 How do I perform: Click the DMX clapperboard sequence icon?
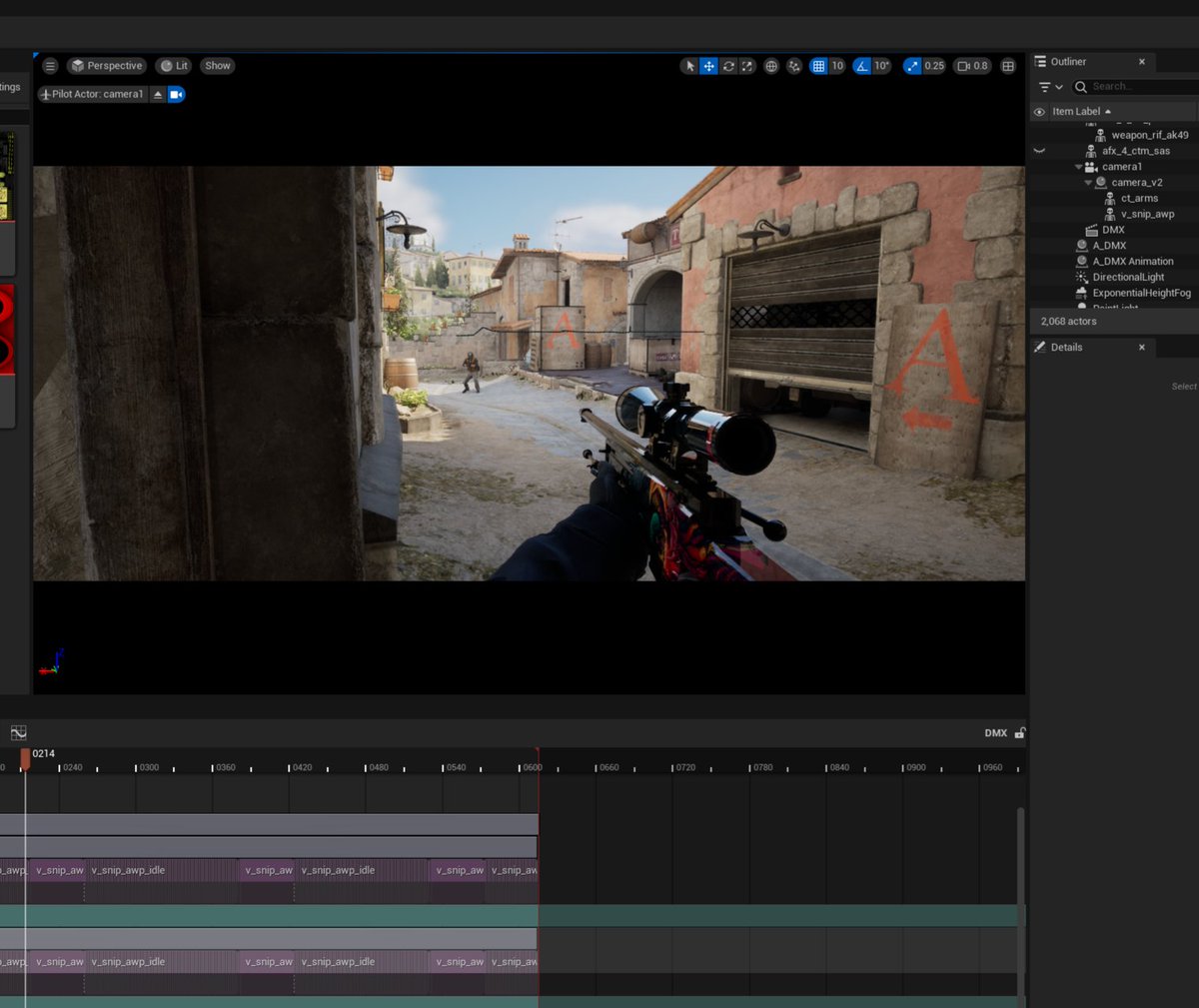pos(1091,230)
